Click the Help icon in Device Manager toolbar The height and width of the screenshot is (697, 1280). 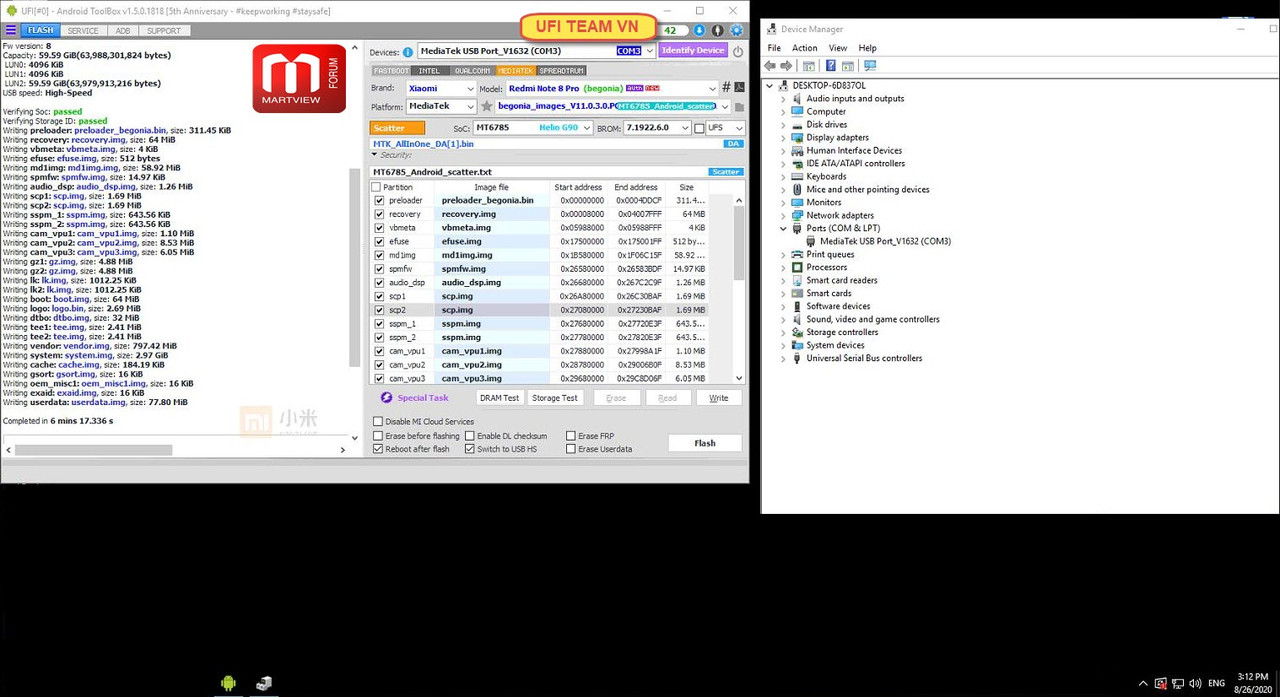pyautogui.click(x=830, y=66)
